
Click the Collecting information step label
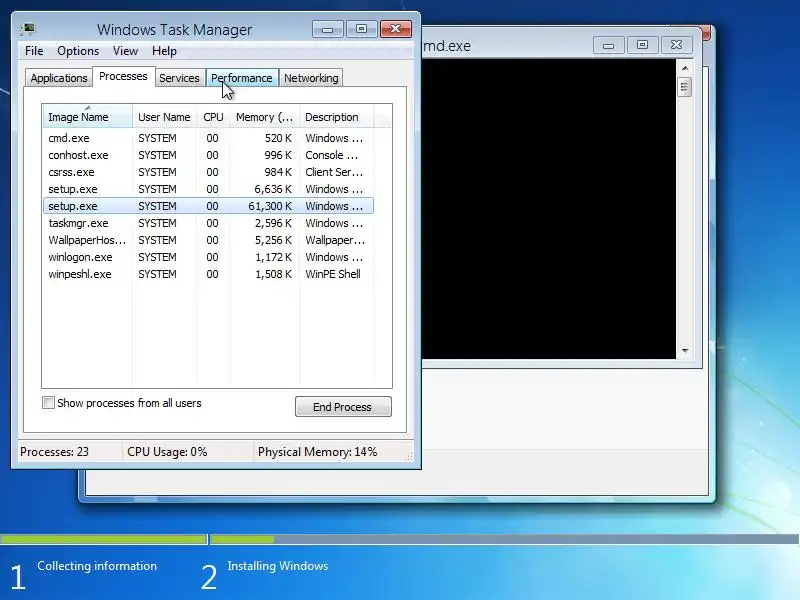click(97, 566)
